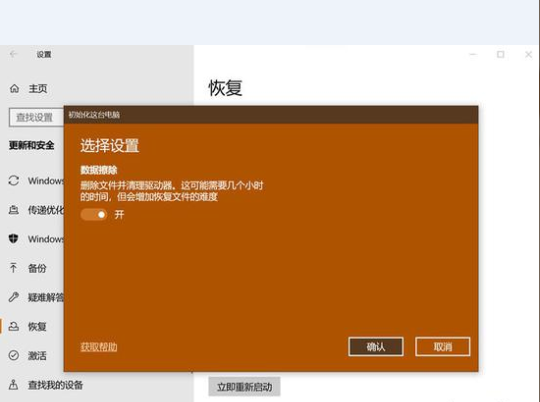Confirm with the 确认 button
Screen dimensions: 540x402
[x=376, y=347]
